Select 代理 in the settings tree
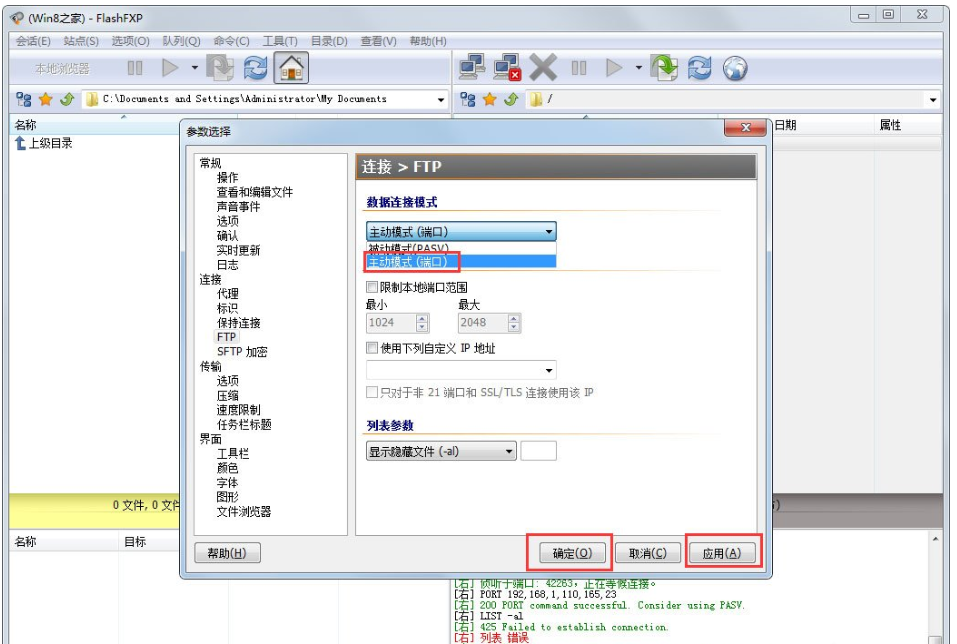Viewport: 957px width, 644px height. (228, 294)
